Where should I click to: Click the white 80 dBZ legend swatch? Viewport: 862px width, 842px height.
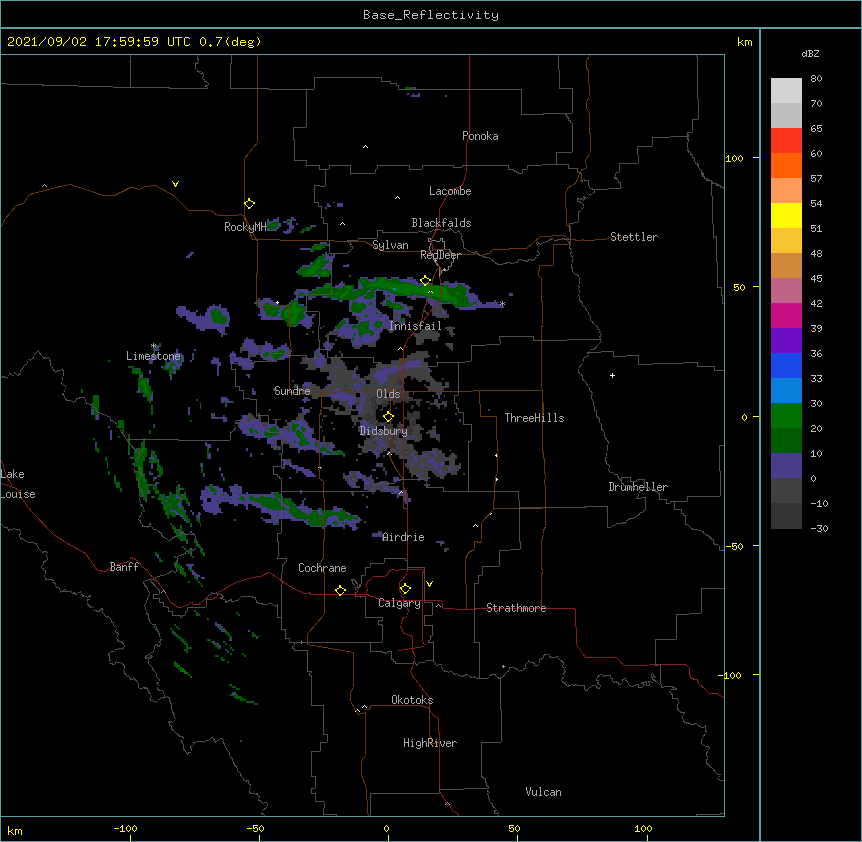pos(786,91)
